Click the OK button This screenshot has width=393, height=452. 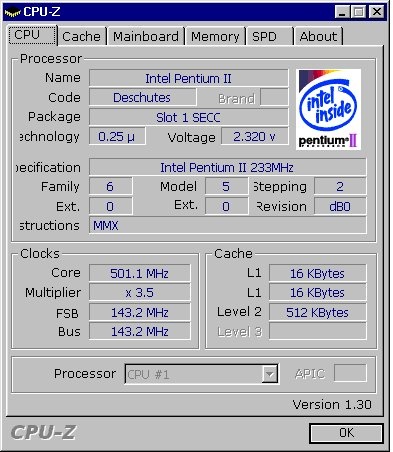[x=346, y=433]
